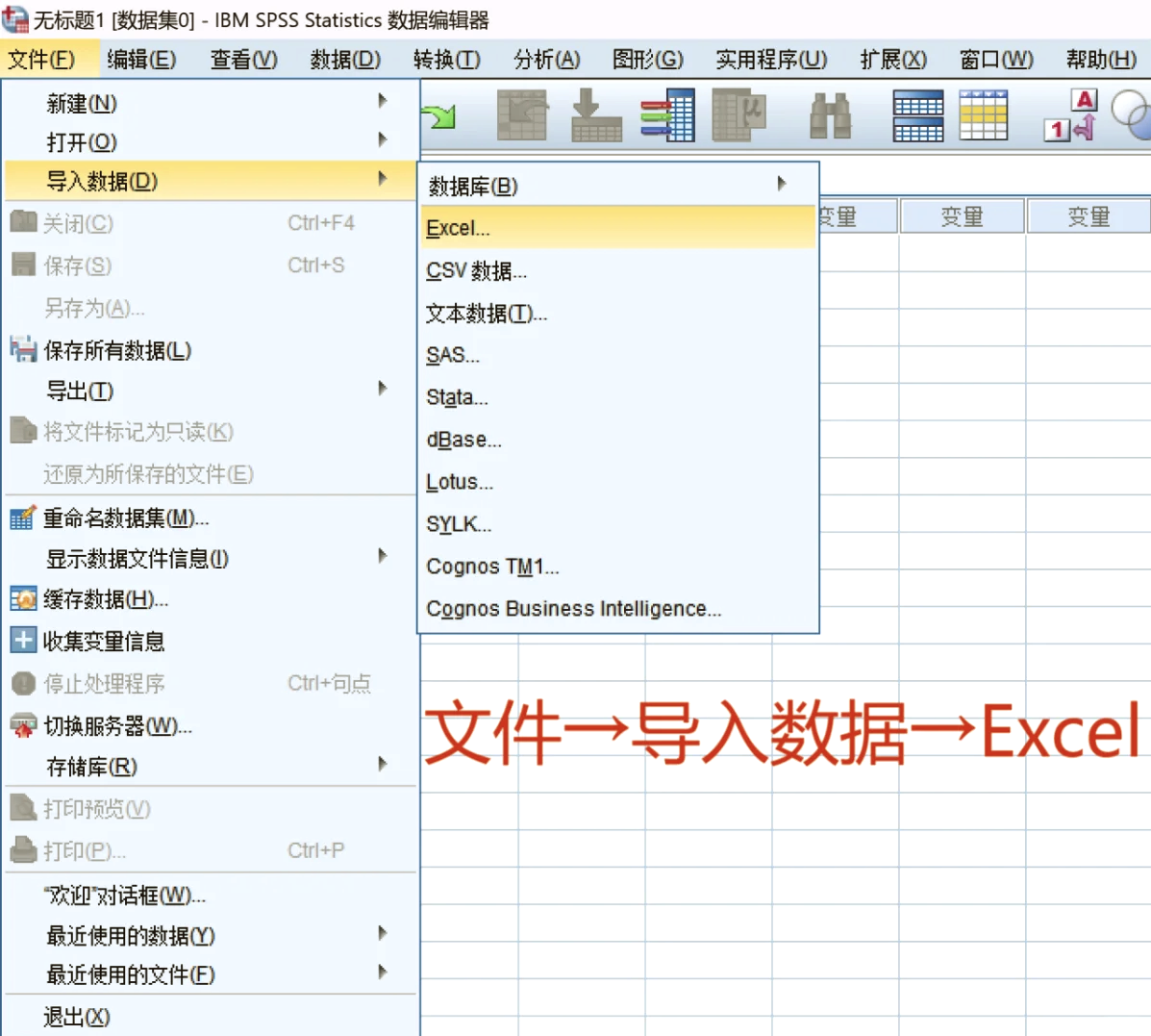Open the 扩展(X) menu

(x=893, y=60)
